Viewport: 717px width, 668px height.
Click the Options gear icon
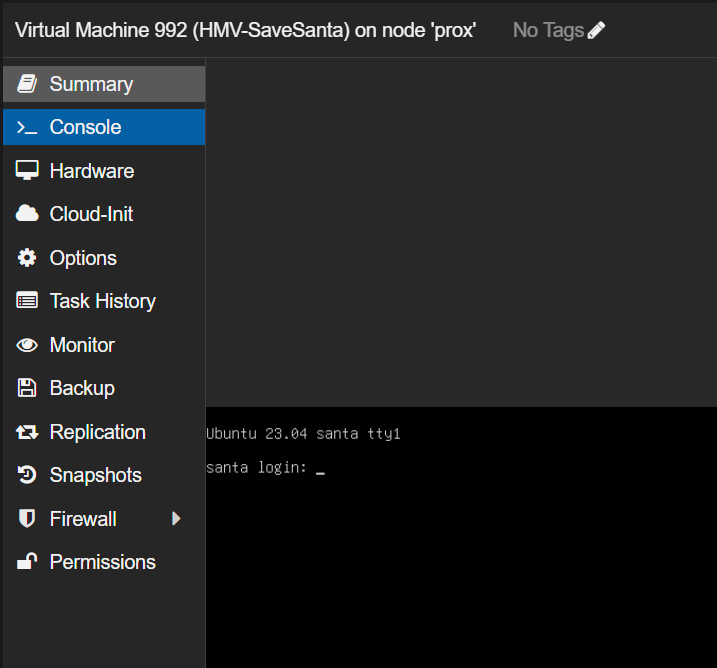click(x=27, y=258)
